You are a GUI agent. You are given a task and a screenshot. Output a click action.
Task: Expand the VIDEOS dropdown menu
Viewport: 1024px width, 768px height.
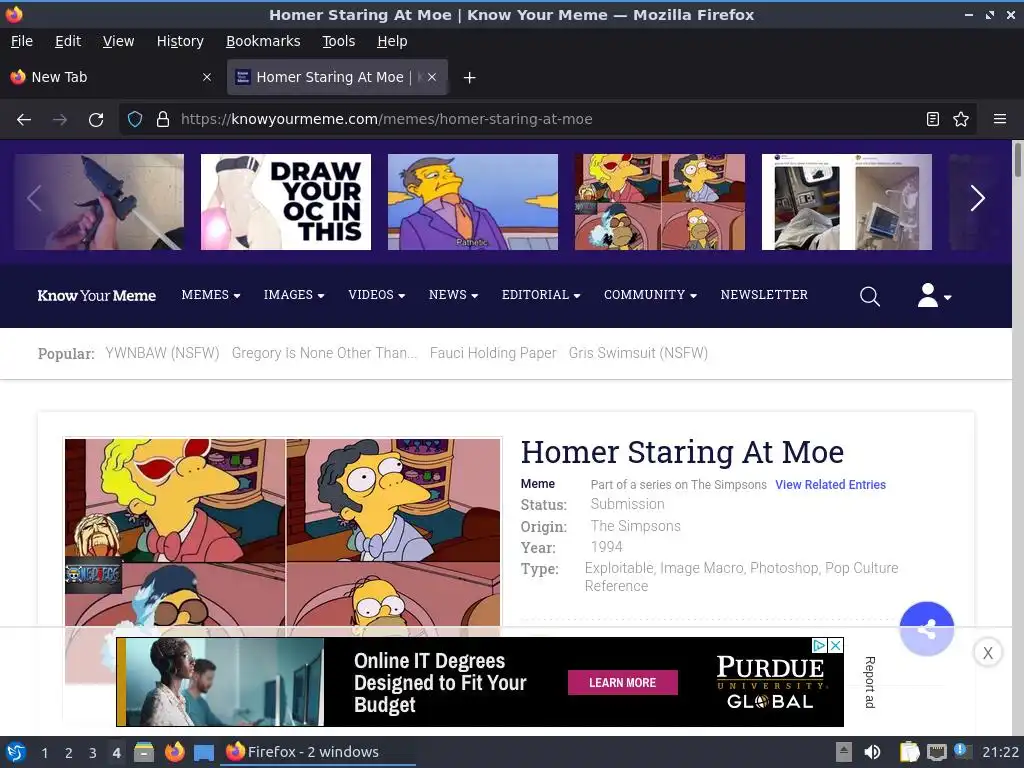(377, 295)
